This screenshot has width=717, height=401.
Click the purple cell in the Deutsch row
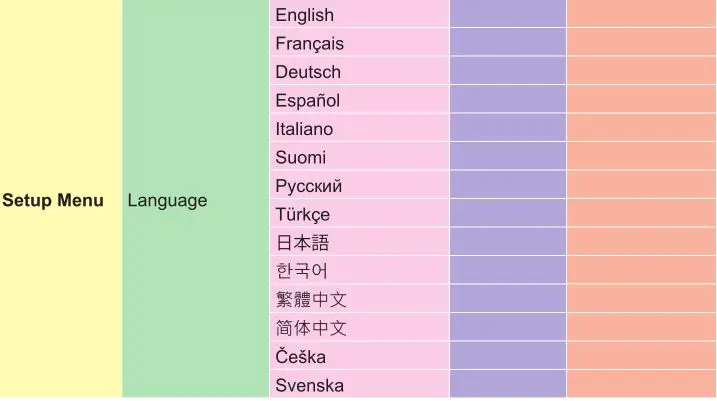coord(508,72)
